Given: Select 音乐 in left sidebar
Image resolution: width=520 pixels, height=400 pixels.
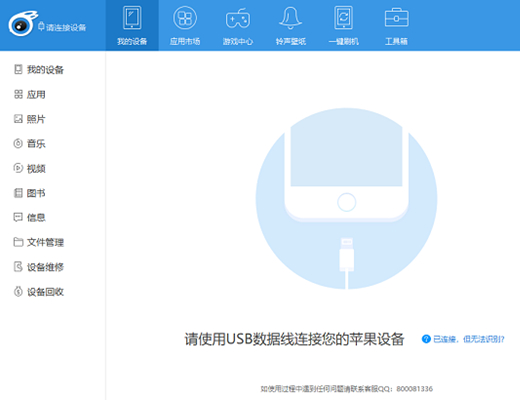Looking at the screenshot, I should click(36, 144).
